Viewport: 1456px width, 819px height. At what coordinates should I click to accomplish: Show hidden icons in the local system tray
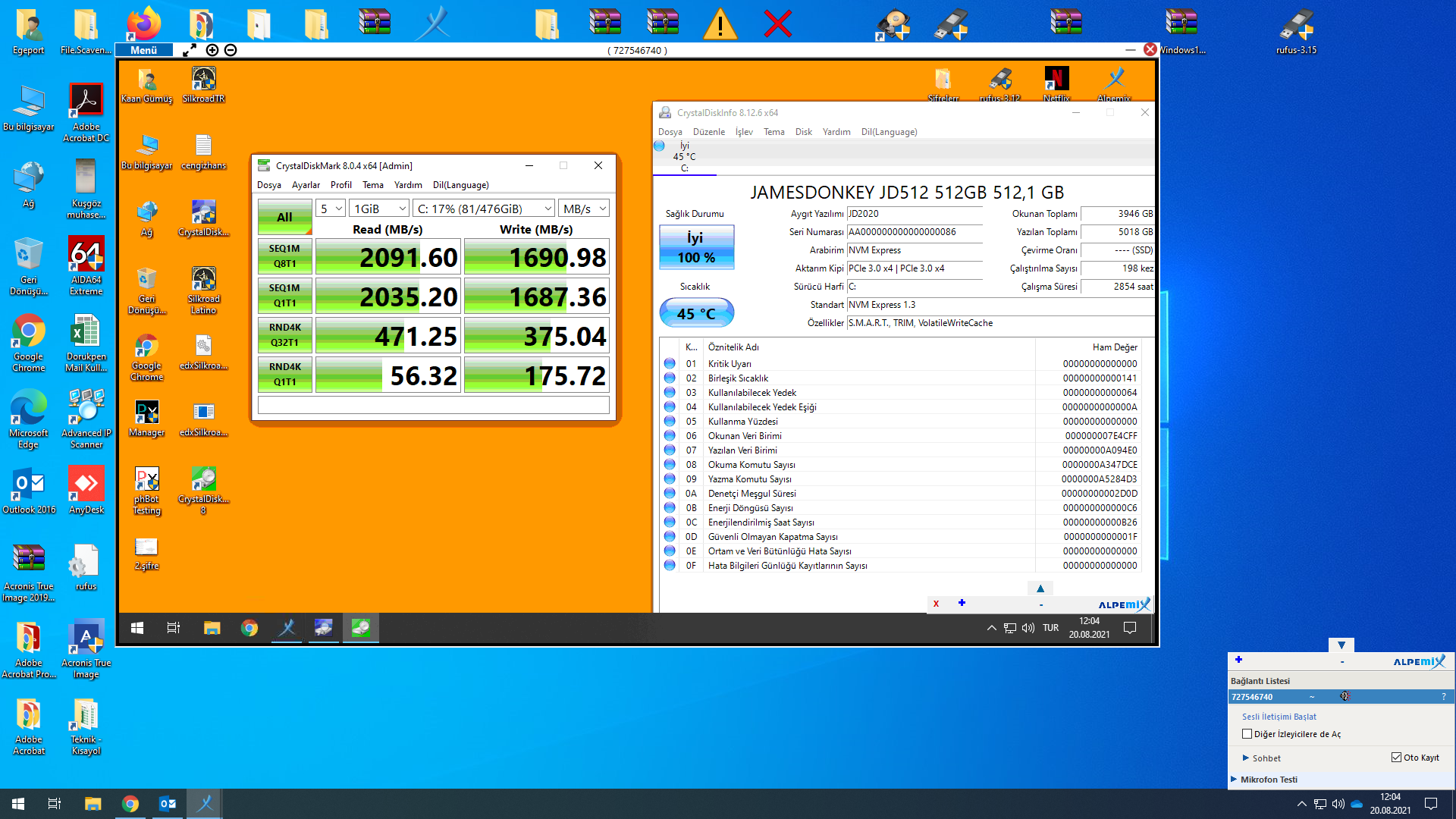click(1301, 804)
